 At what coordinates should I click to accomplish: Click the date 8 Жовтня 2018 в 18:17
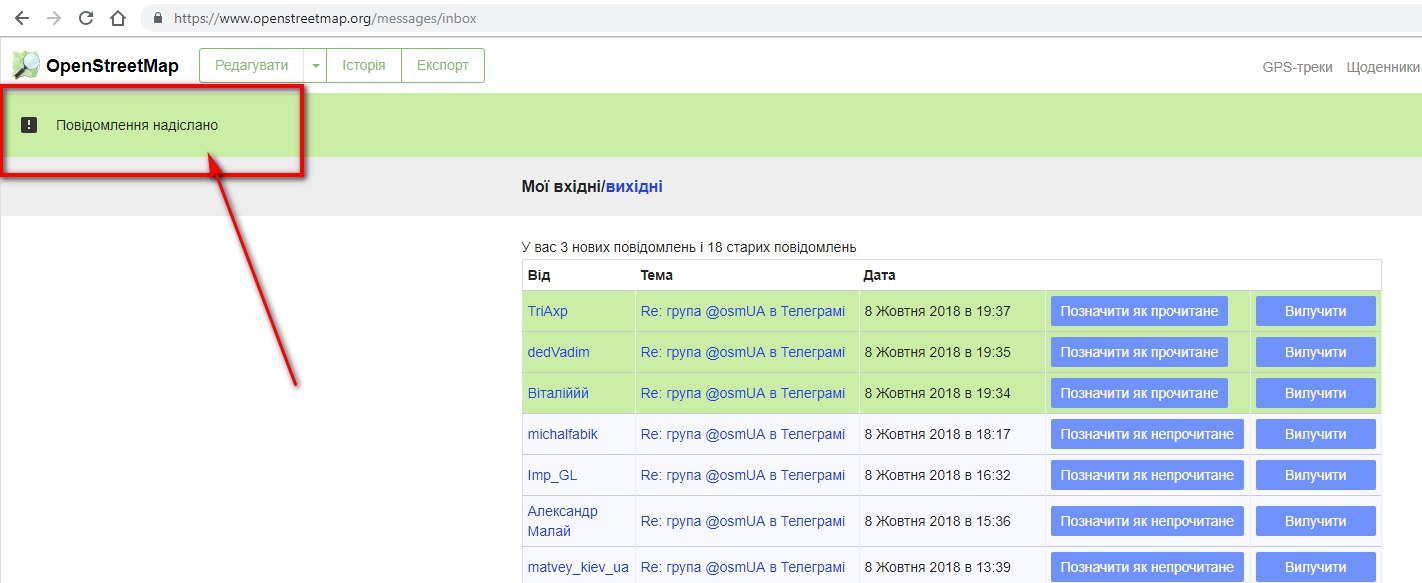coord(937,434)
